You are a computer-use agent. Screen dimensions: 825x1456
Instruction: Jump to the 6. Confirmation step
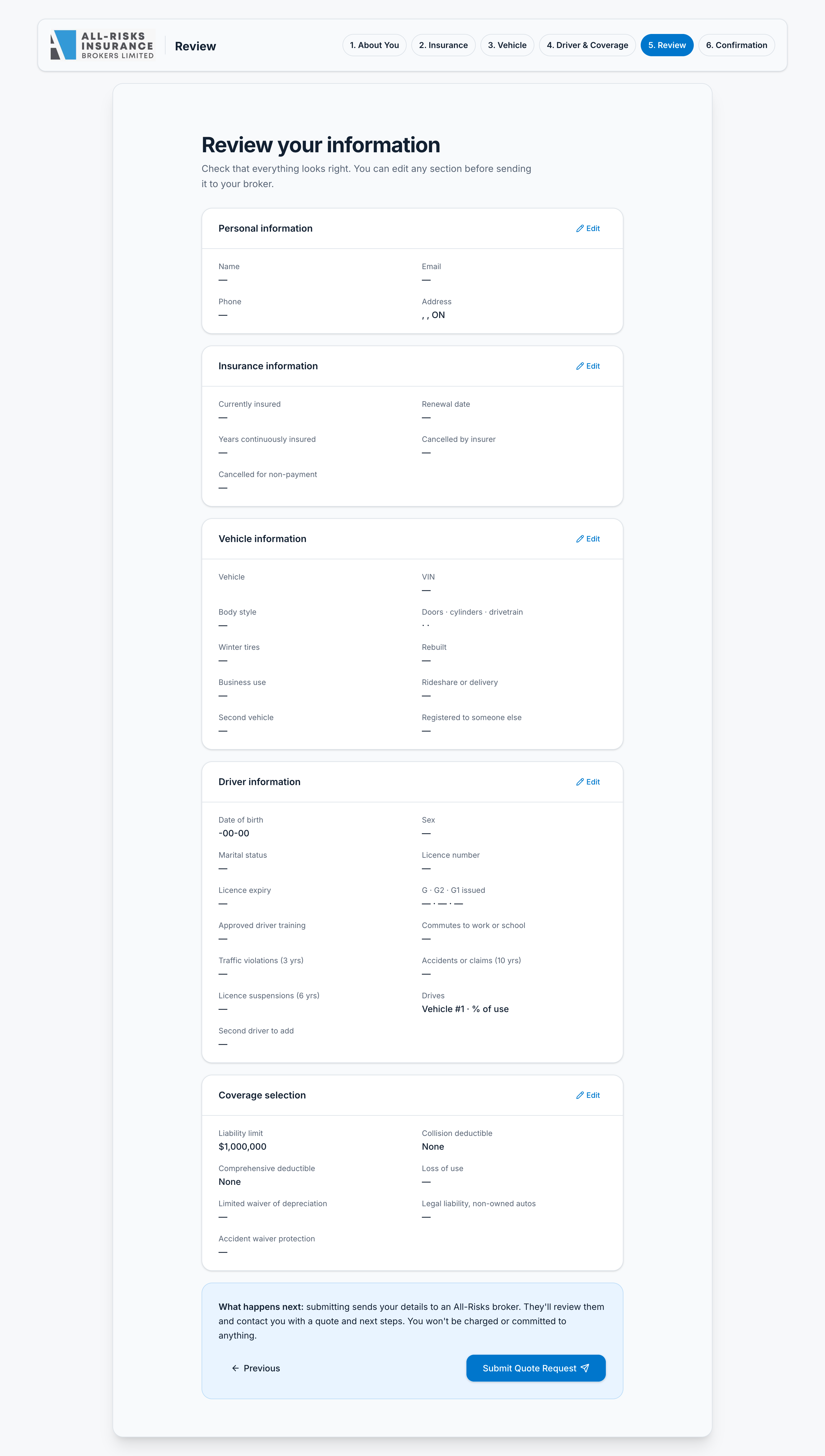point(737,45)
